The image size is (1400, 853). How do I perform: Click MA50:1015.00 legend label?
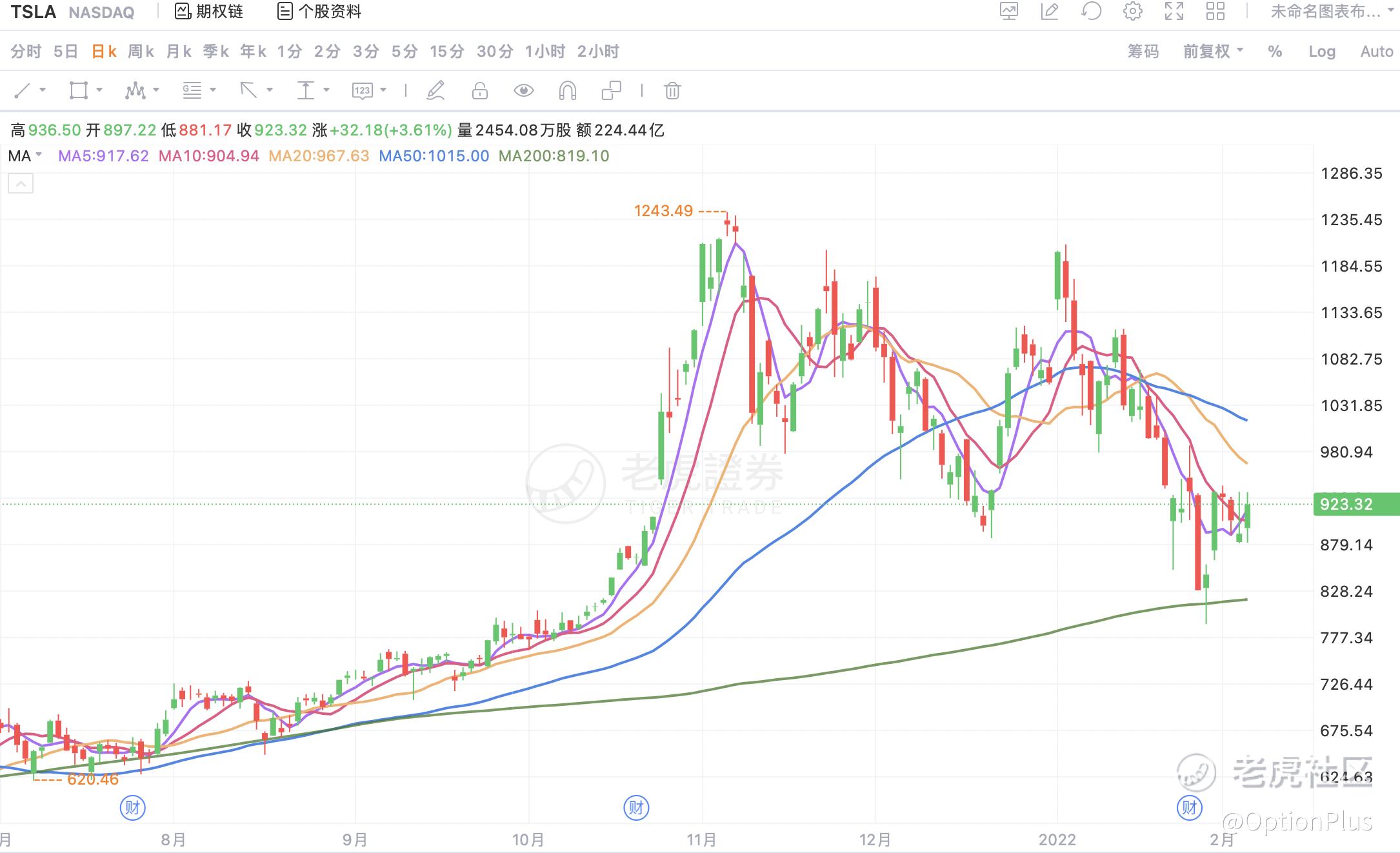(434, 156)
